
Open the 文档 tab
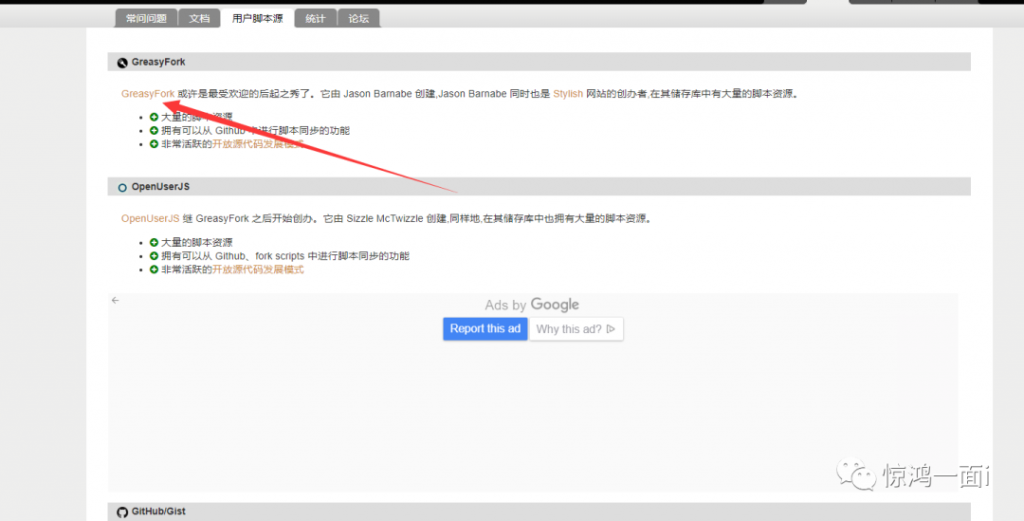(200, 18)
